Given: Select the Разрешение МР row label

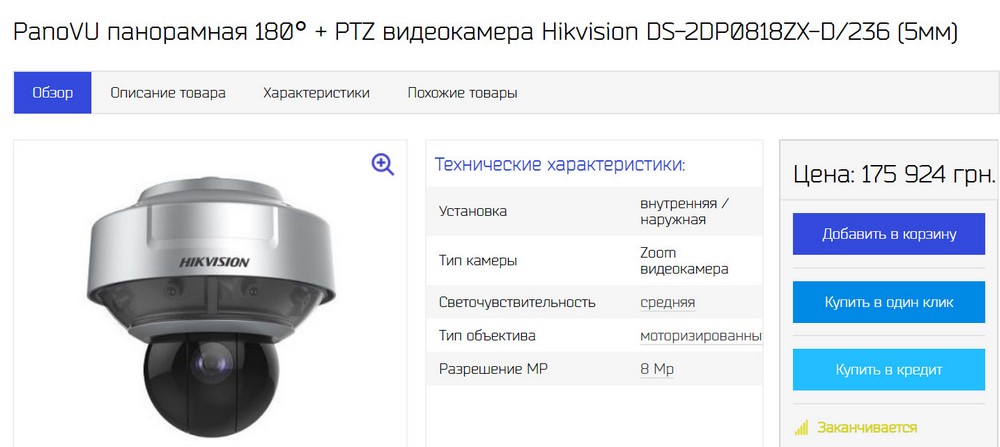Looking at the screenshot, I should click(493, 369).
